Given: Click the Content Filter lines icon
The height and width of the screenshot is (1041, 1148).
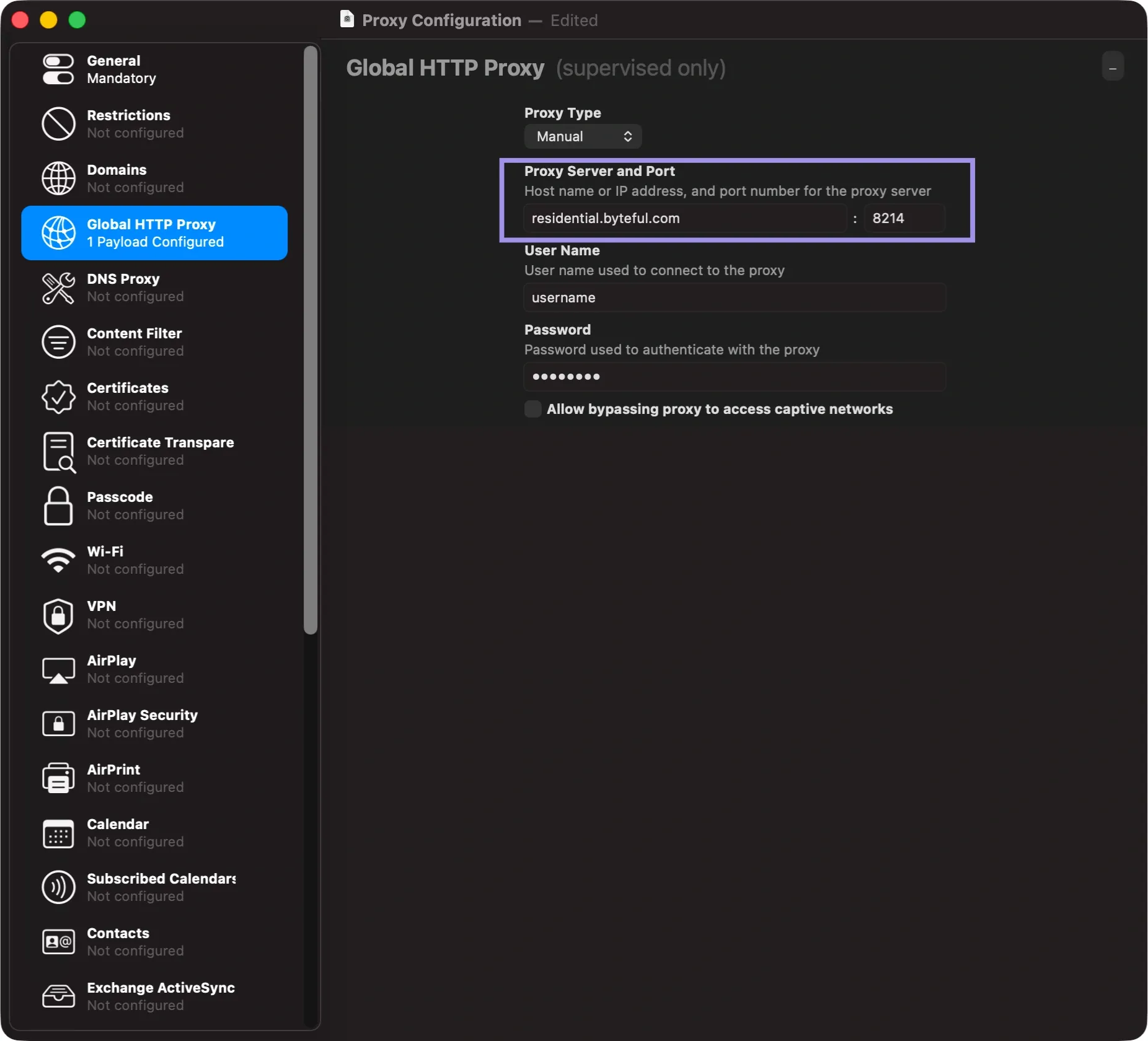Looking at the screenshot, I should pyautogui.click(x=58, y=341).
